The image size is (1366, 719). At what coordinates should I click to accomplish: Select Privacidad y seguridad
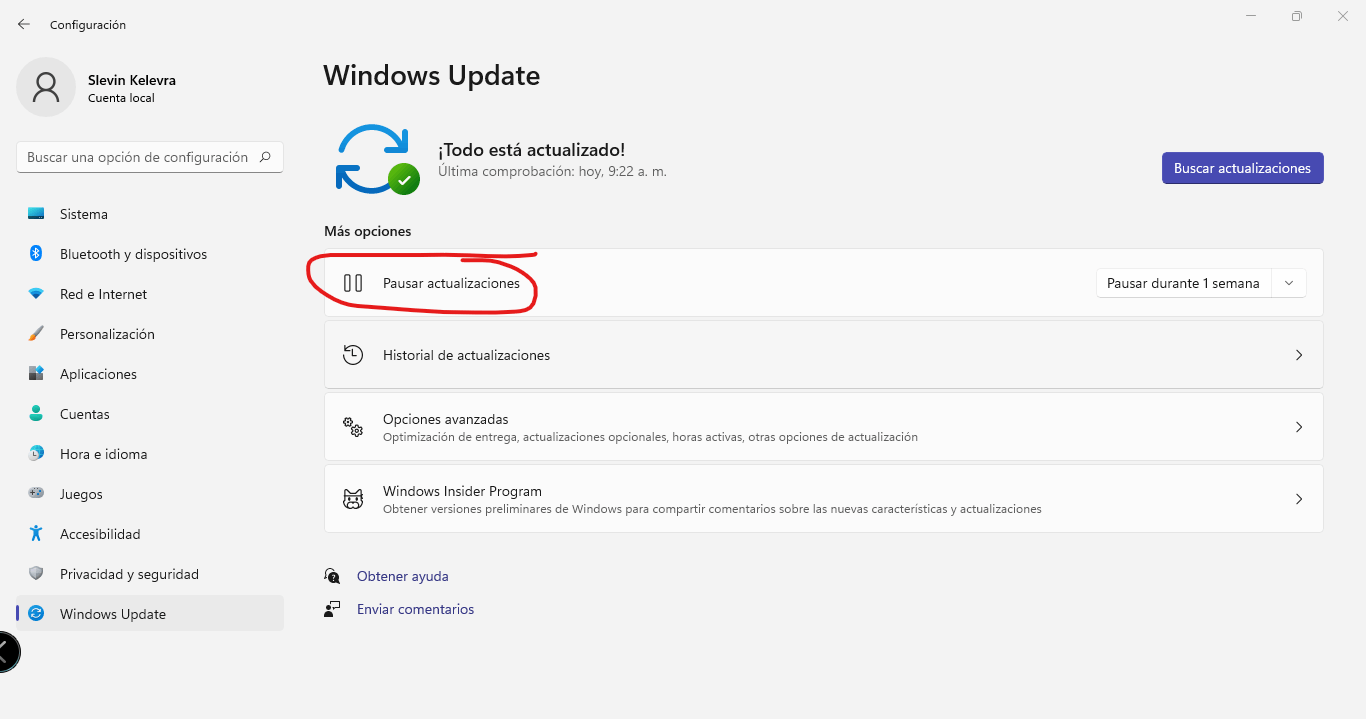(x=150, y=574)
